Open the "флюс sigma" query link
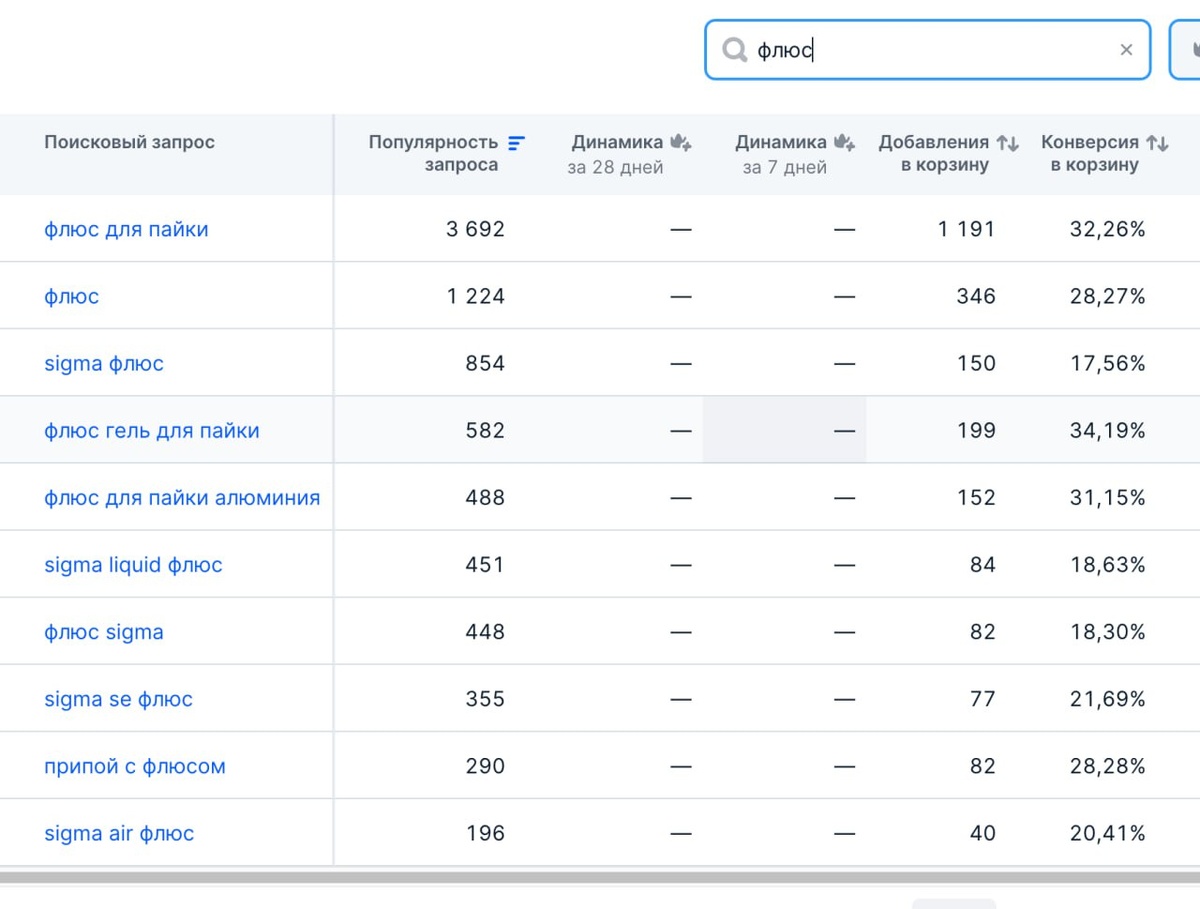 click(x=104, y=632)
